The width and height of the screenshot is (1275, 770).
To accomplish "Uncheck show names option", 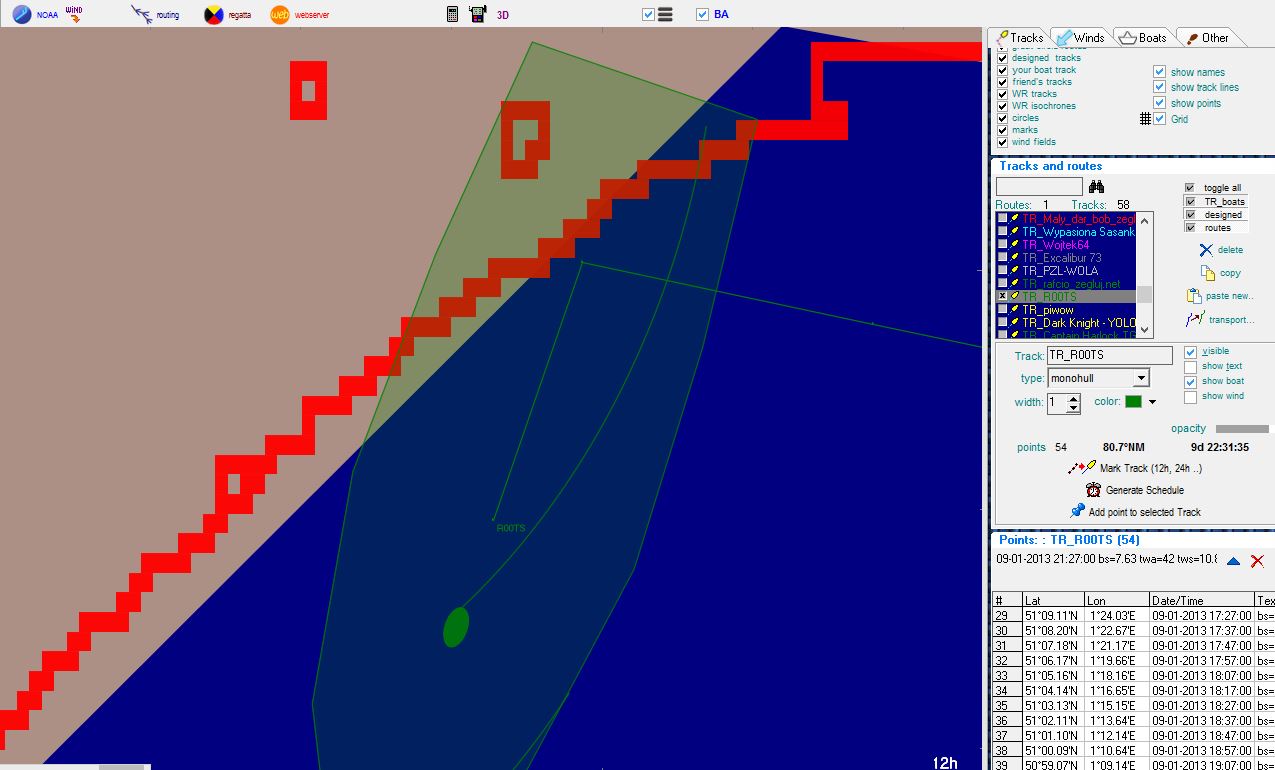I will (x=1159, y=72).
